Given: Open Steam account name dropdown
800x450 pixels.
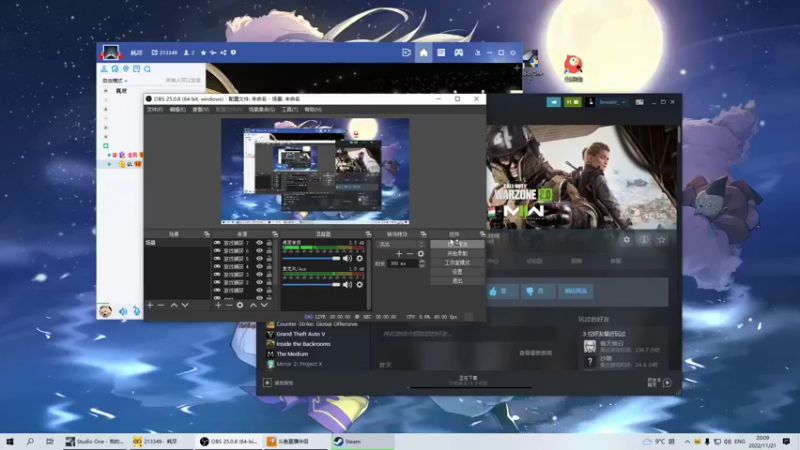Looking at the screenshot, I should 612,102.
